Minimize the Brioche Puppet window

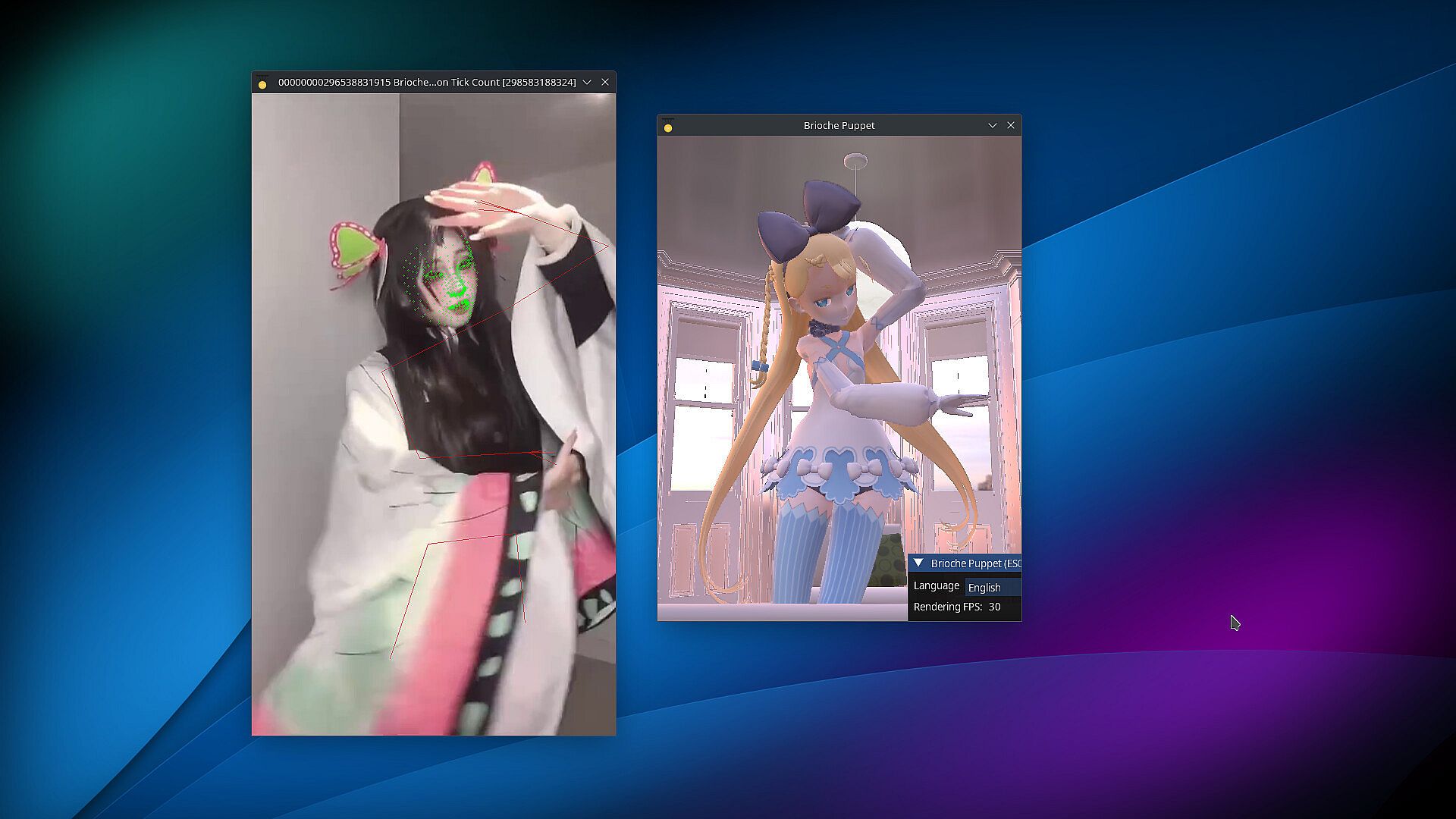coord(992,125)
